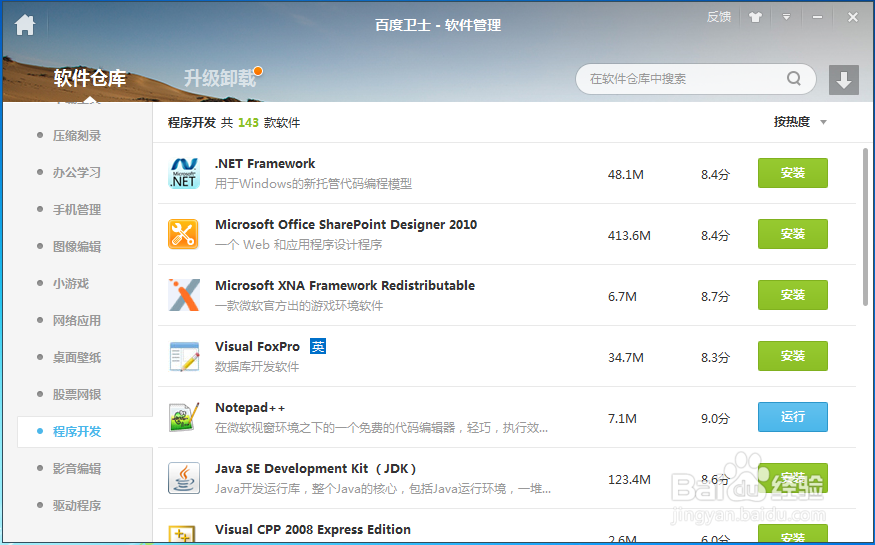
Task: Click the 英 language badge beside Visual FoxPro
Action: point(318,346)
